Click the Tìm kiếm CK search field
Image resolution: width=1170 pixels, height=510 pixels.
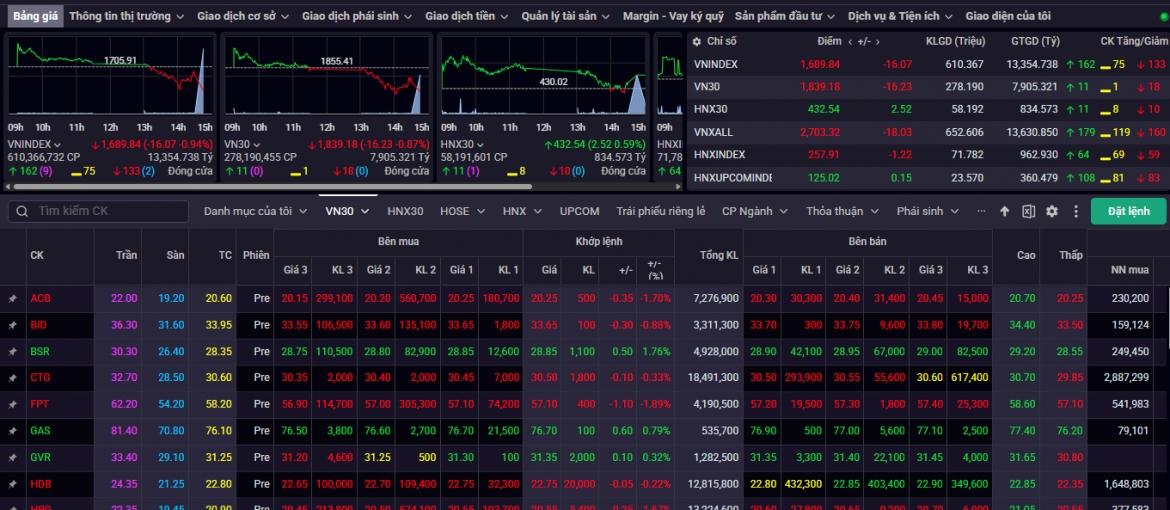pos(98,211)
